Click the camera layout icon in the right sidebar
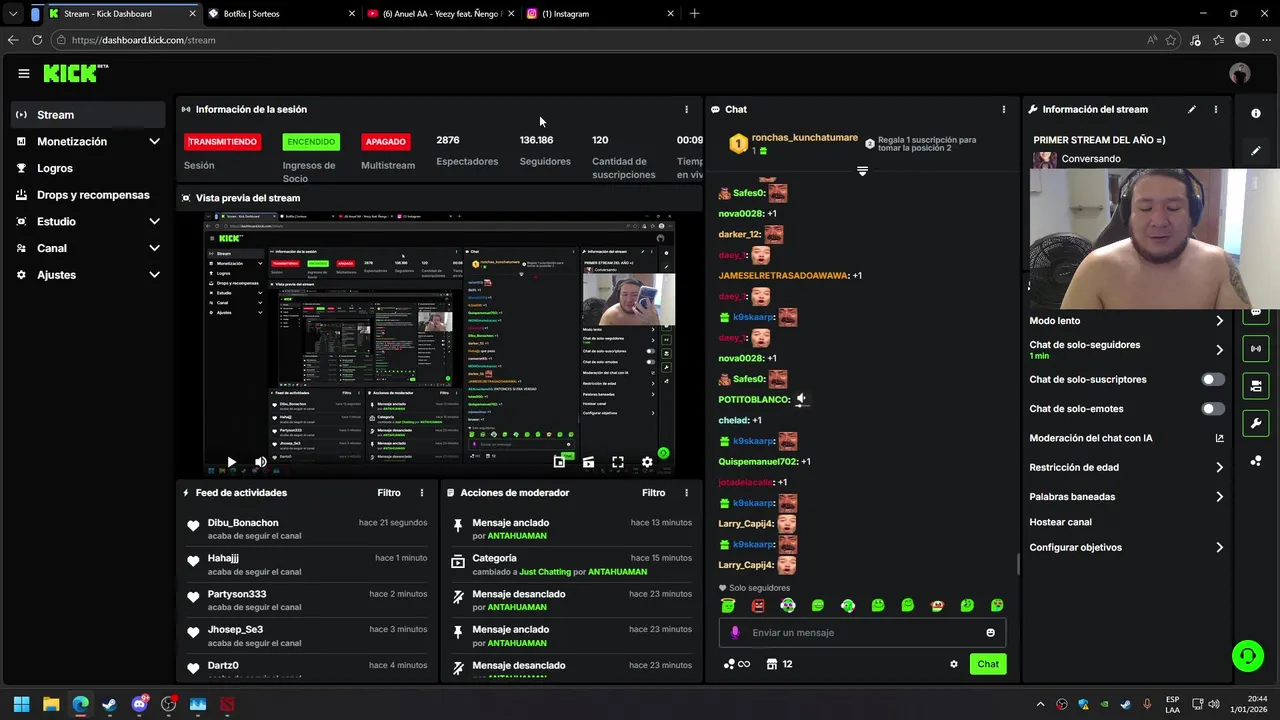 click(x=1256, y=386)
